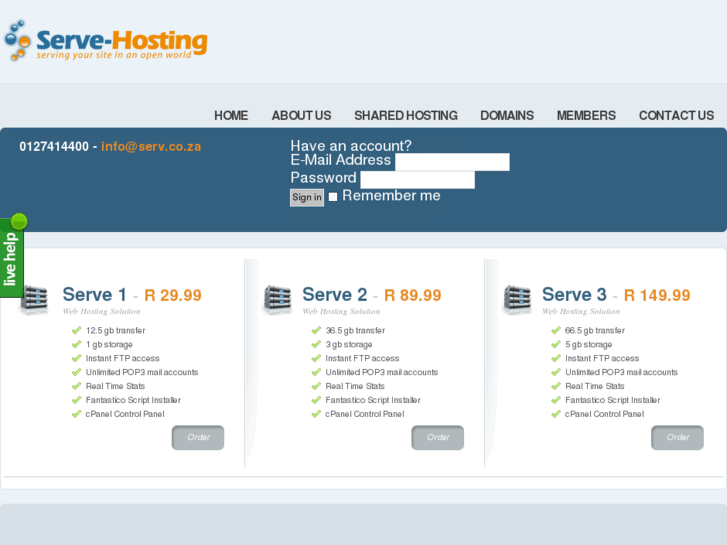Click the 3 gb storage feature

349,345
